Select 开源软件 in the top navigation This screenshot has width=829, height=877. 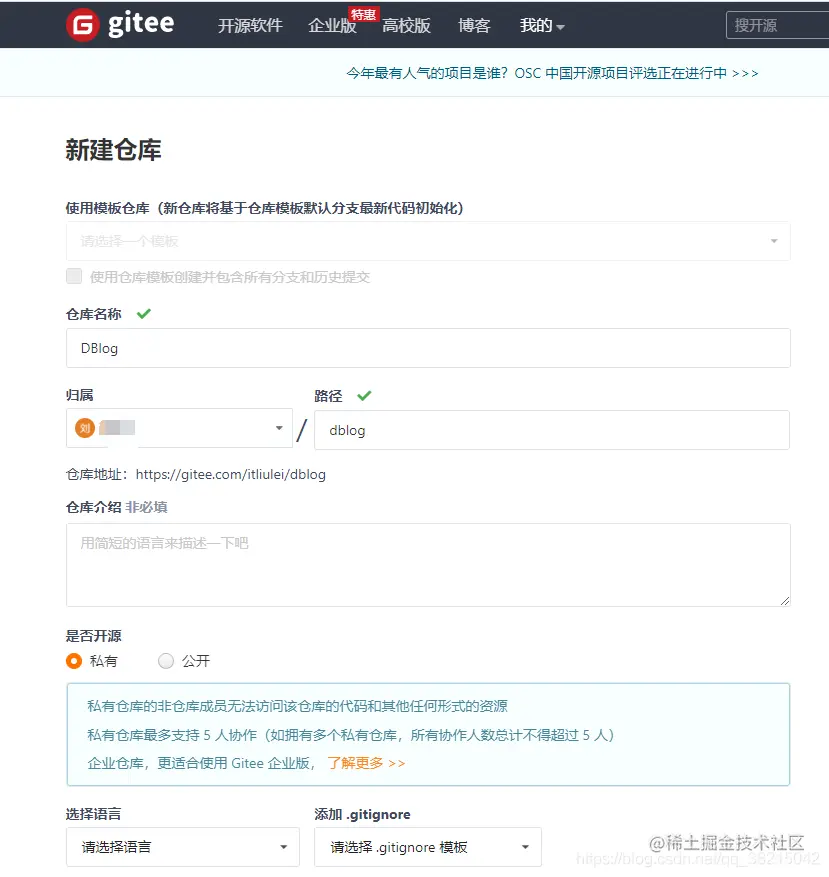pos(253,26)
